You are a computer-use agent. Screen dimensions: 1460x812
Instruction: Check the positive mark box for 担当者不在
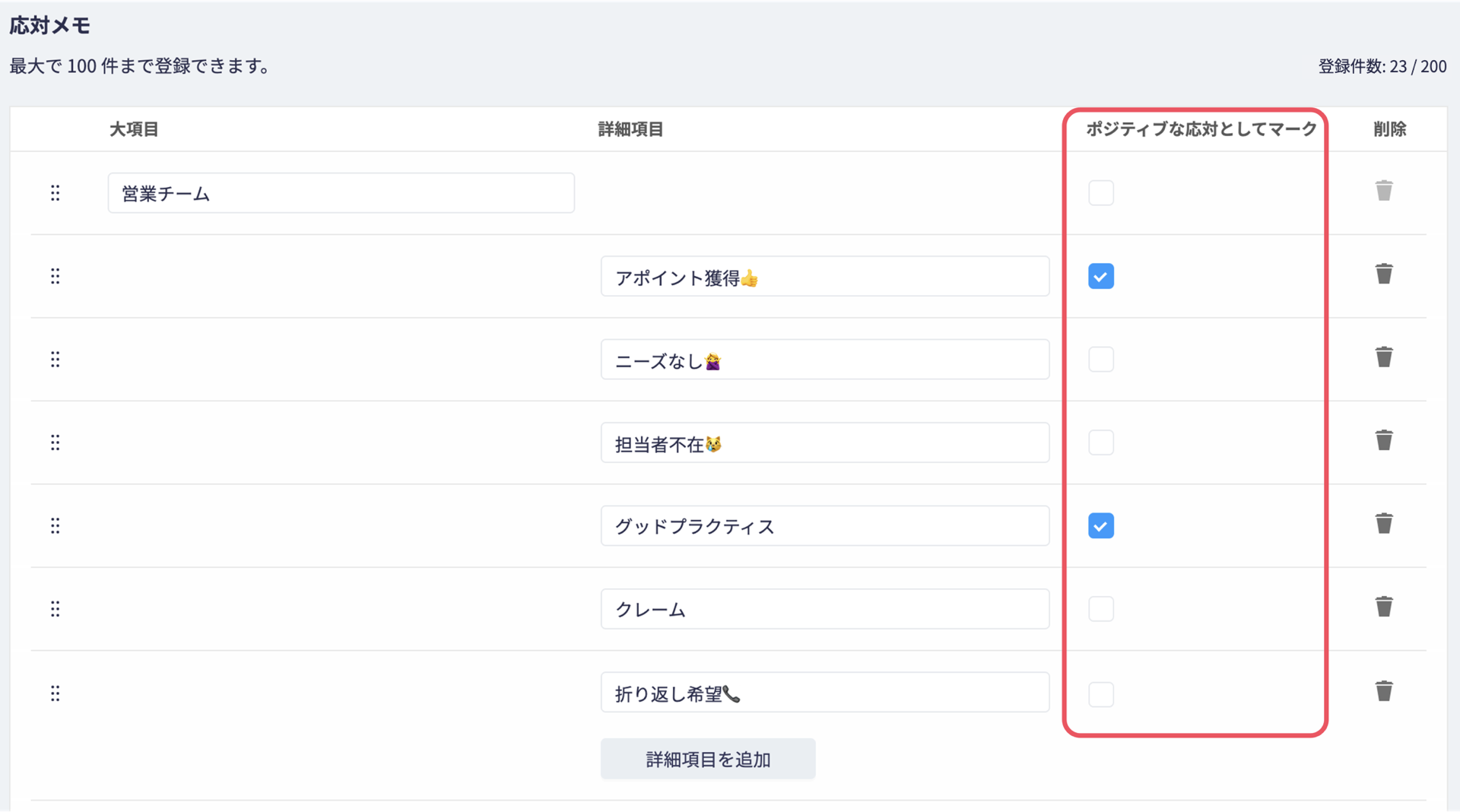point(1101,442)
